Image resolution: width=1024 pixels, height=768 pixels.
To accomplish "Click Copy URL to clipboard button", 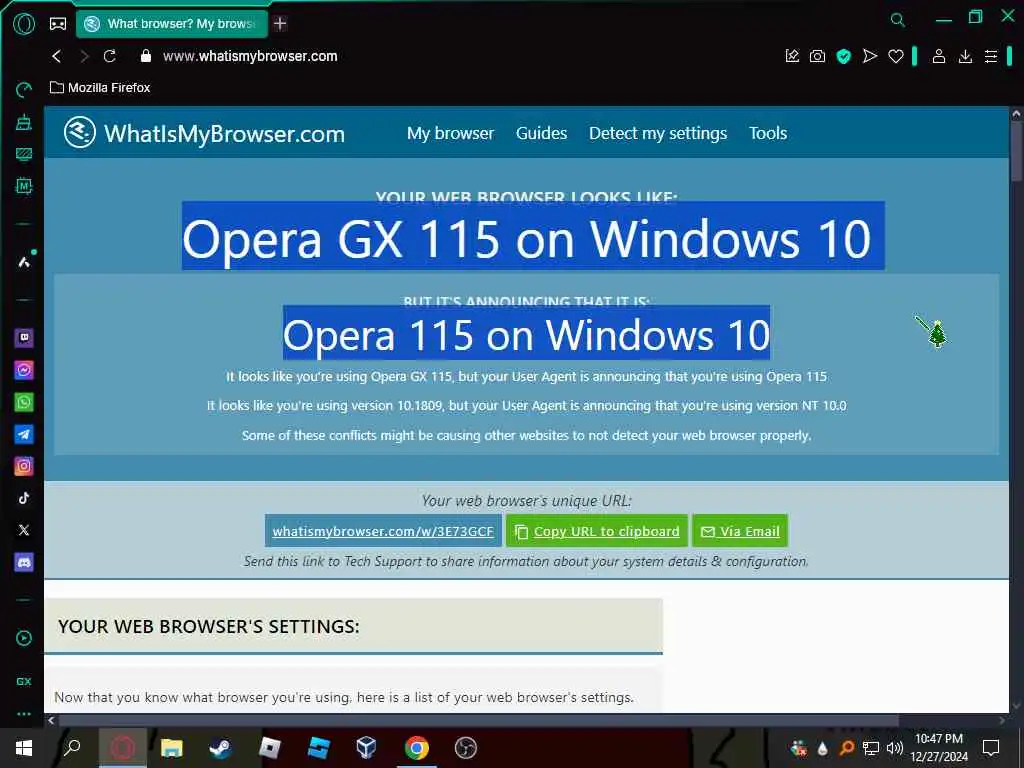I will [x=597, y=531].
